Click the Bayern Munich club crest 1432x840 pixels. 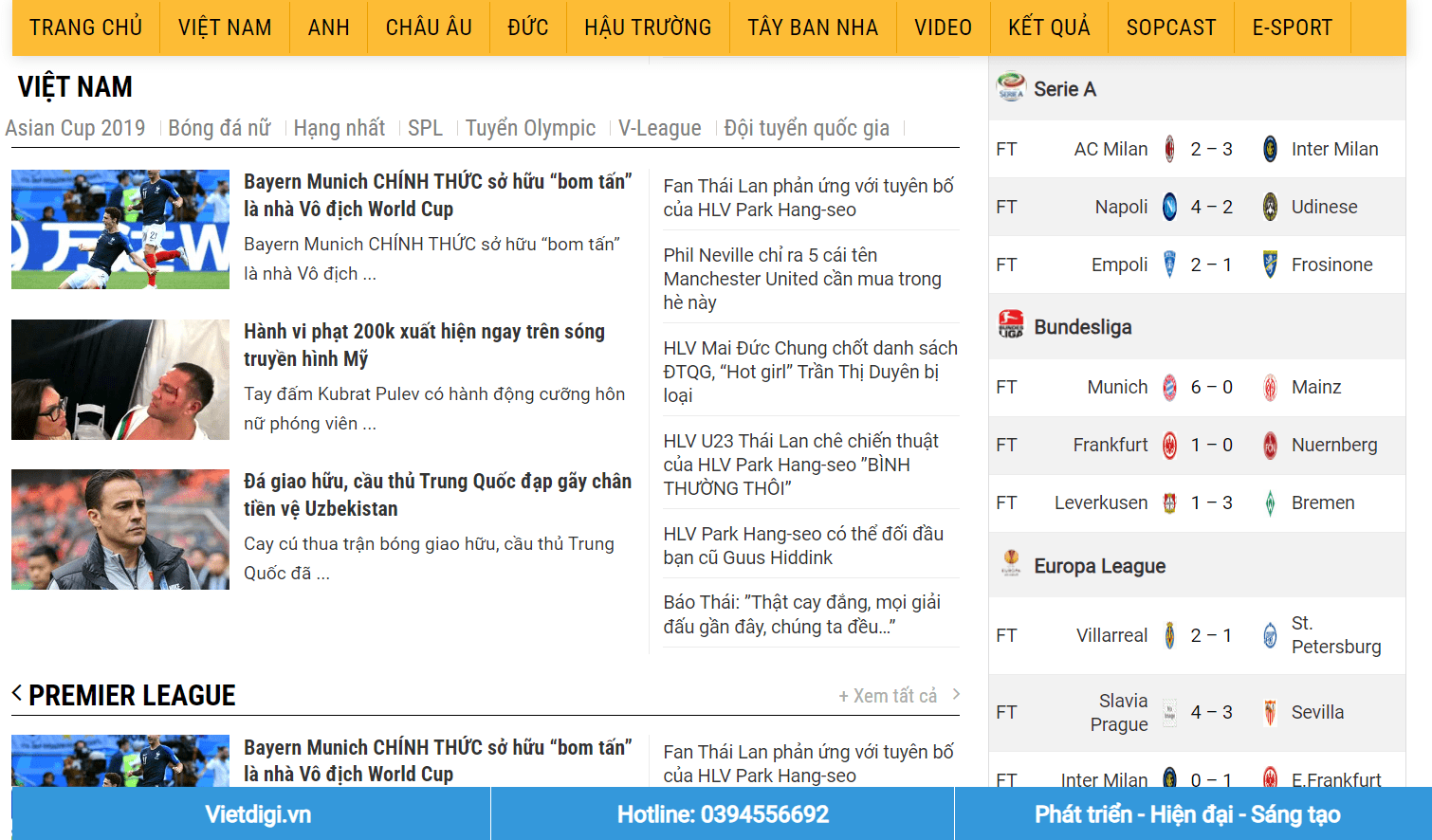(x=1170, y=387)
